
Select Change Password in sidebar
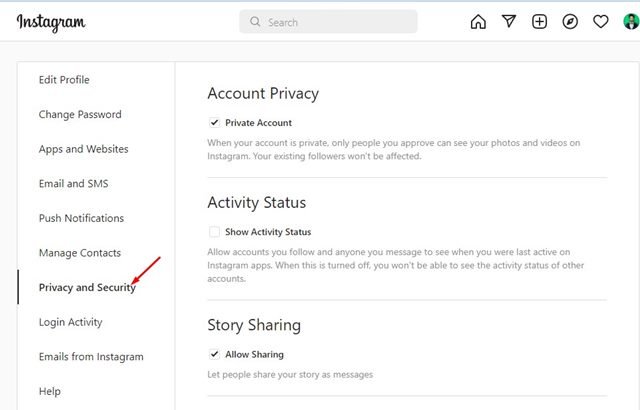click(x=80, y=114)
